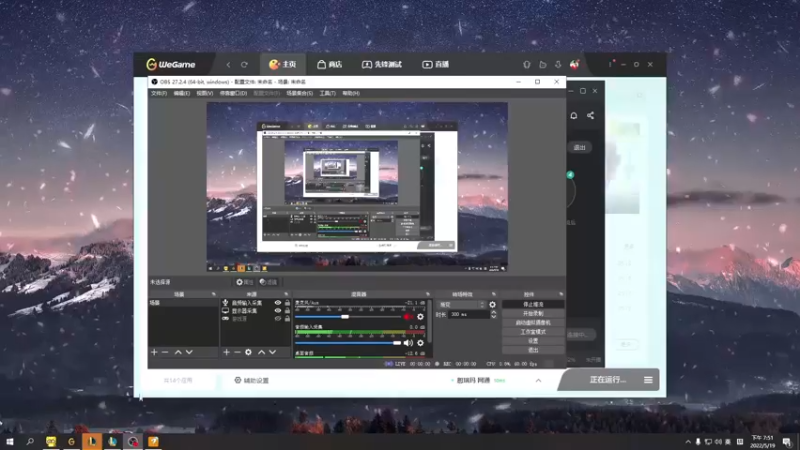Open OBS 视图(V) menu

pos(205,93)
